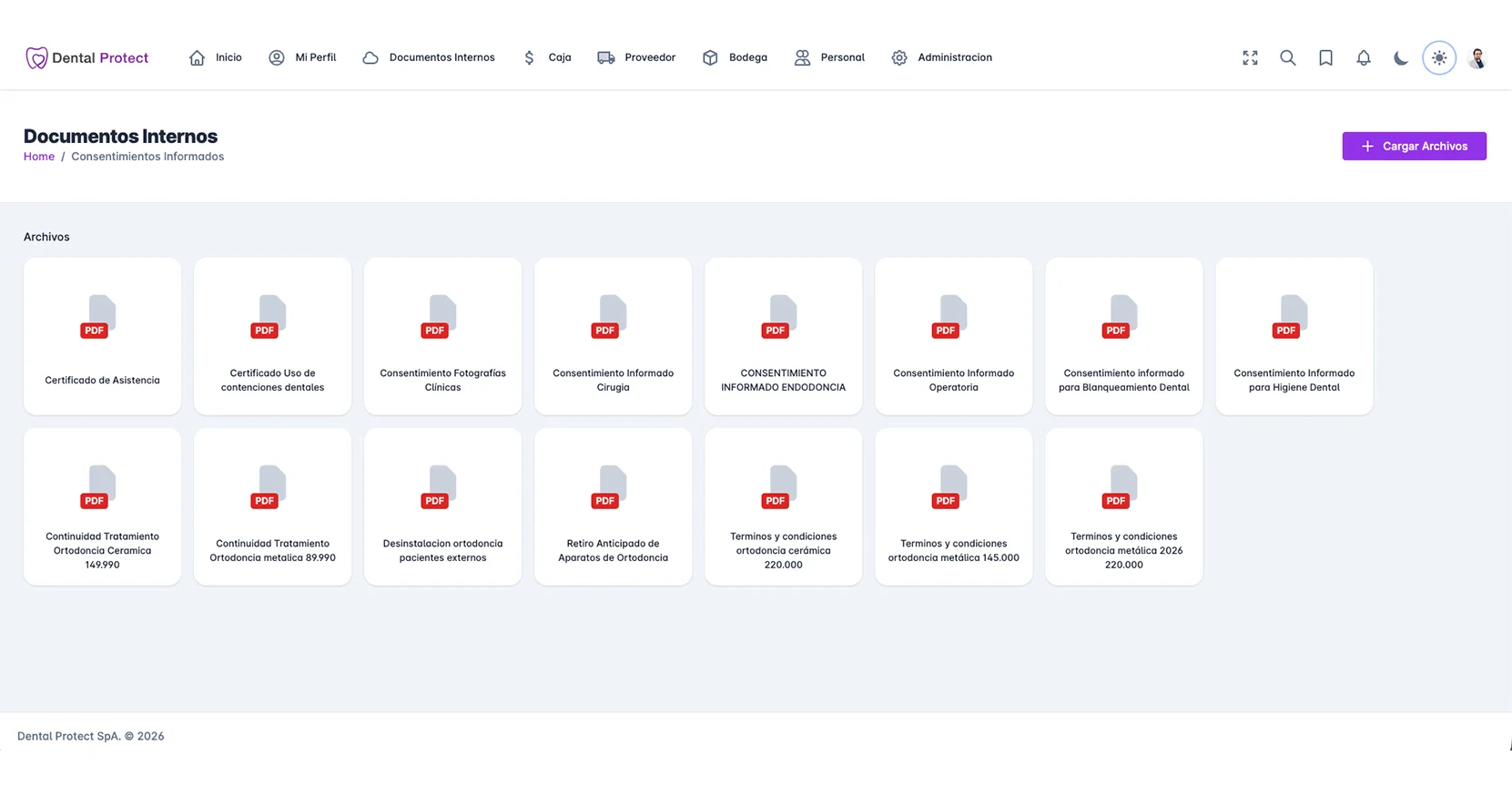Open PDF icon of Consentimiento Informado Operatoria
Screen dimensions: 1512x786
pyautogui.click(x=949, y=317)
